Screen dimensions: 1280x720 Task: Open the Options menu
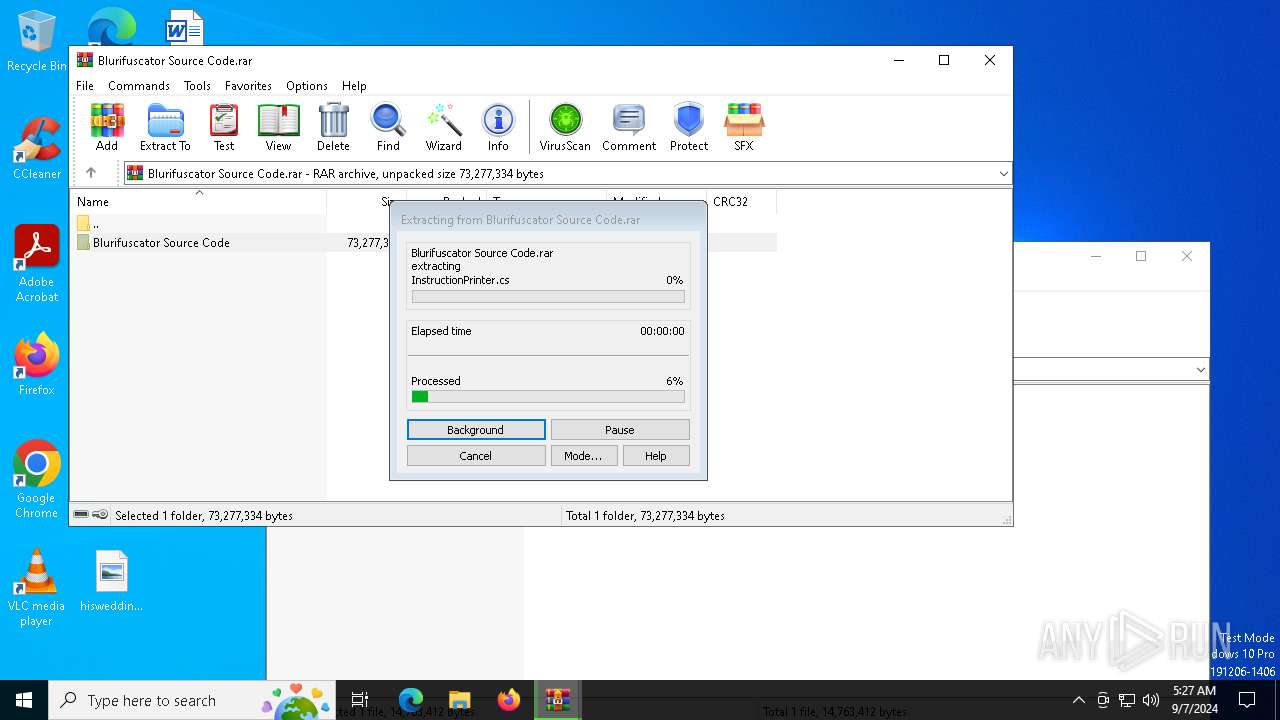click(306, 86)
